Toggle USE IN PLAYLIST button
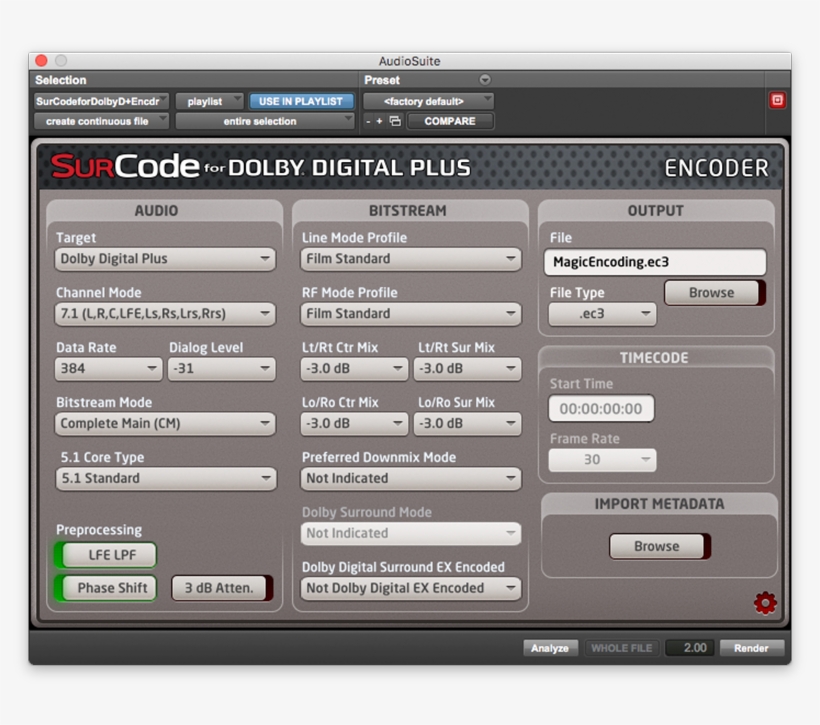This screenshot has width=820, height=725. click(301, 101)
